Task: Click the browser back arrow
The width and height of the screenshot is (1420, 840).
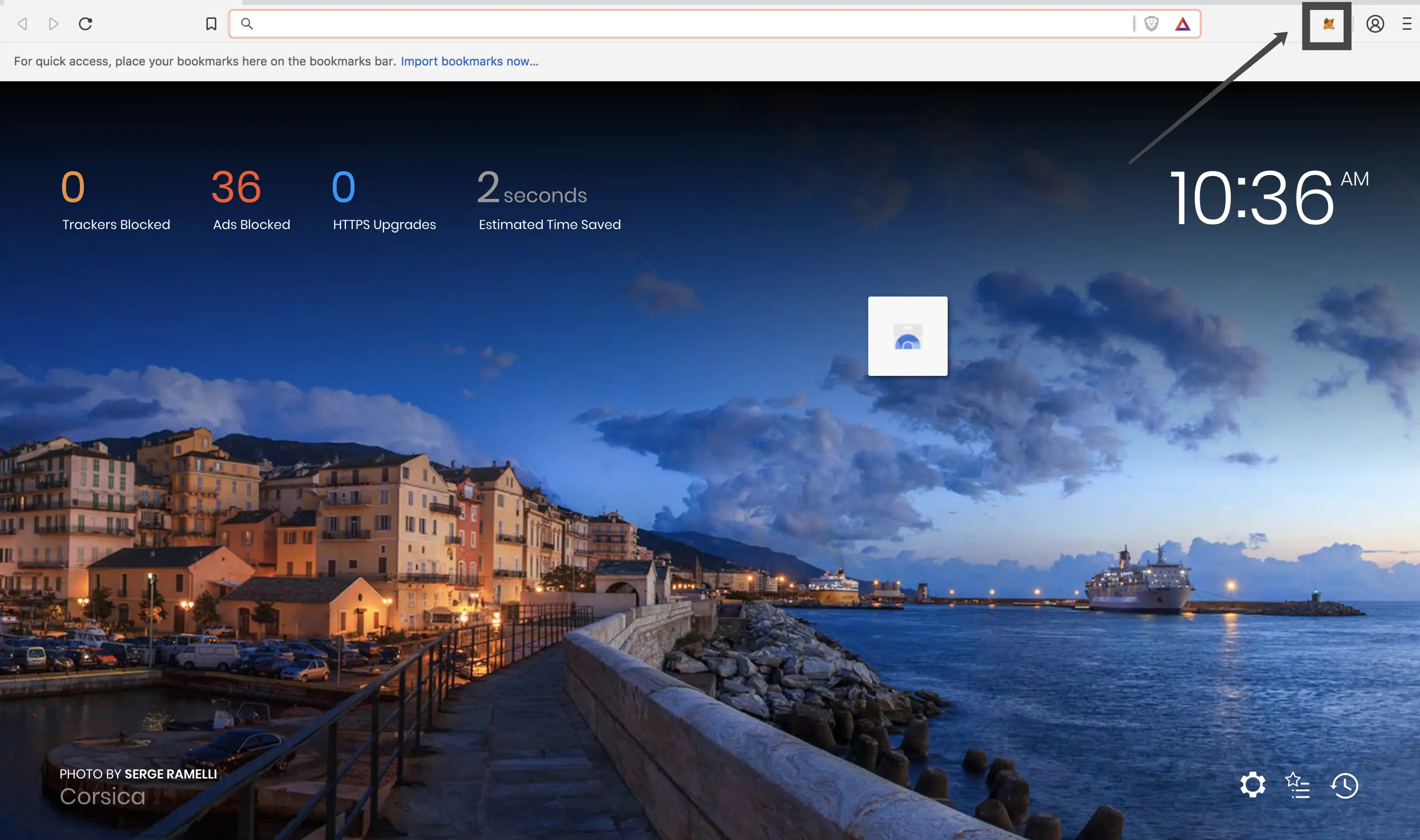Action: [x=23, y=24]
